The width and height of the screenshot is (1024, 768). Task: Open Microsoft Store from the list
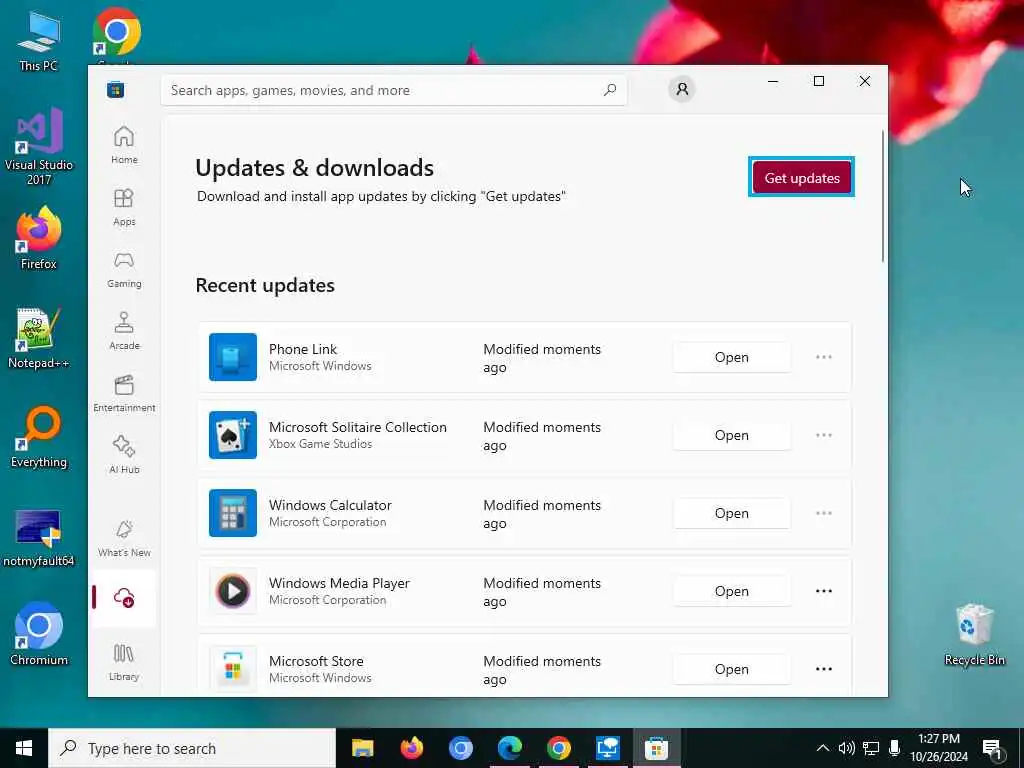pyautogui.click(x=731, y=669)
